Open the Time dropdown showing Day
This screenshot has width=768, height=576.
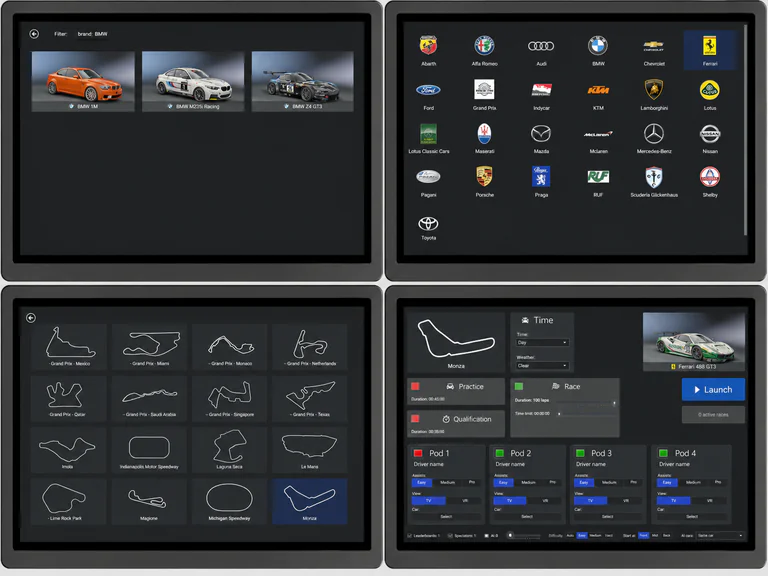tap(542, 342)
